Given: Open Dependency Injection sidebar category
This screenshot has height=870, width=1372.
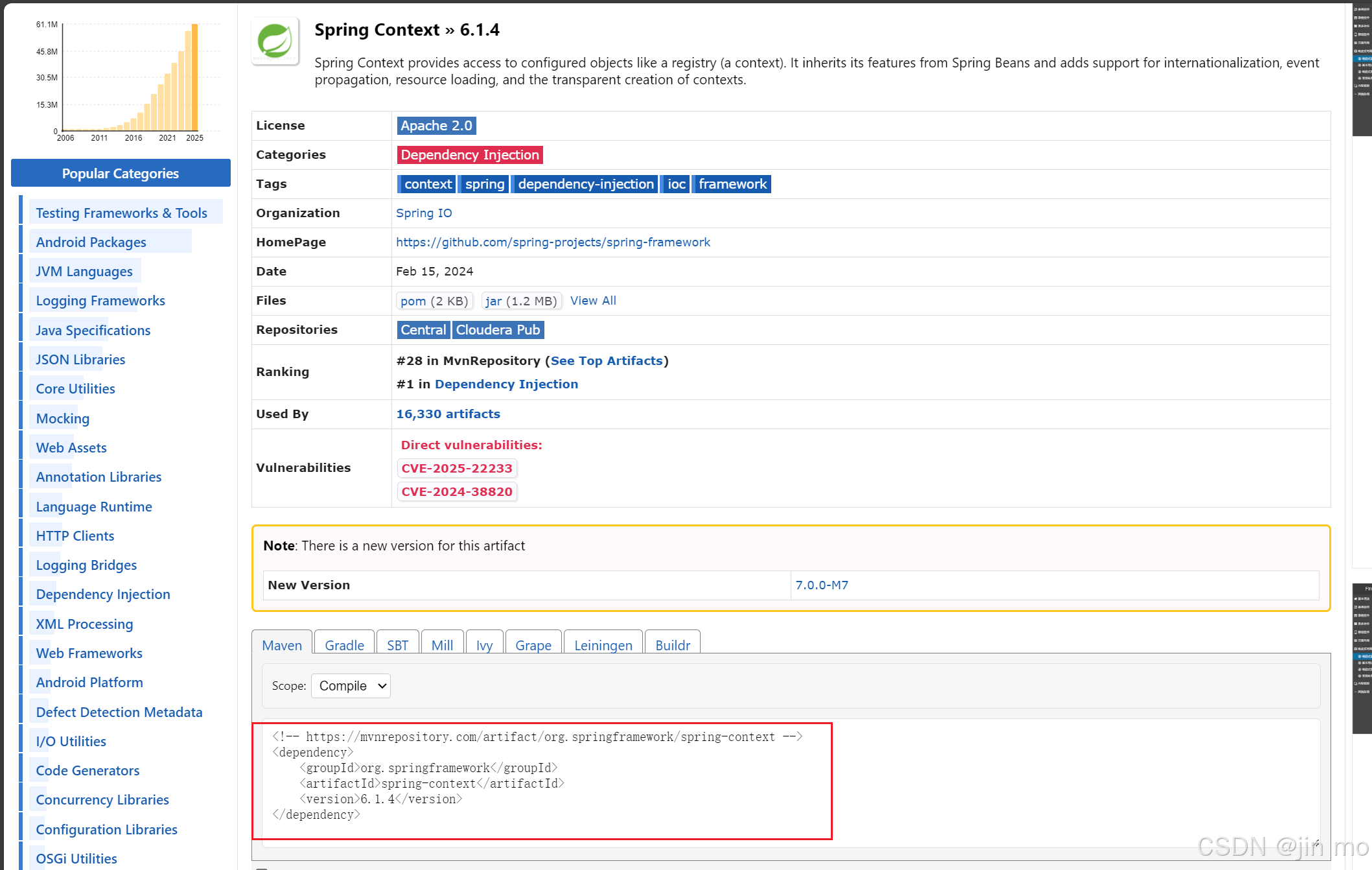Looking at the screenshot, I should click(103, 594).
